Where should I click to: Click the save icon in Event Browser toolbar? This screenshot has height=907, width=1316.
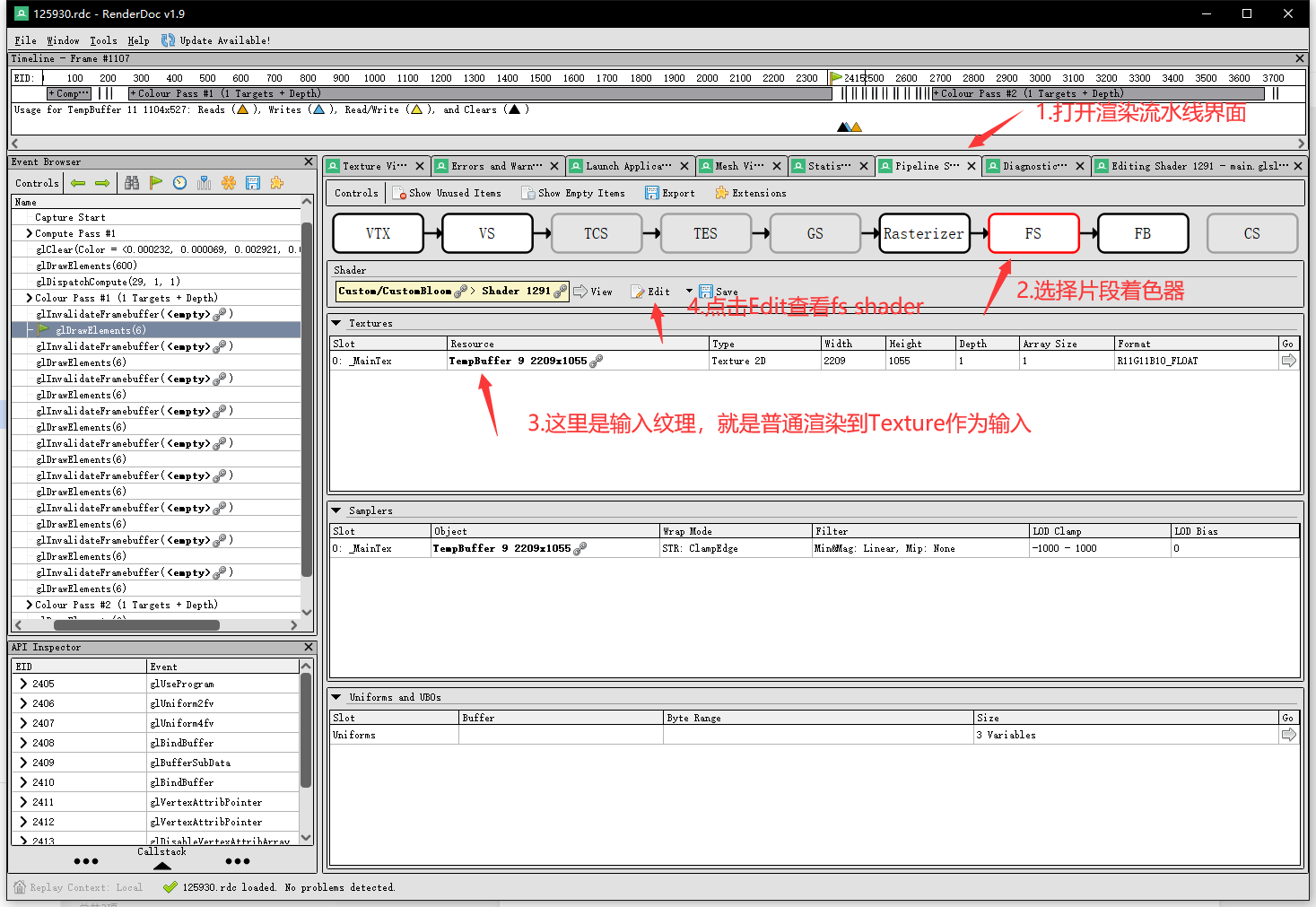[x=253, y=182]
